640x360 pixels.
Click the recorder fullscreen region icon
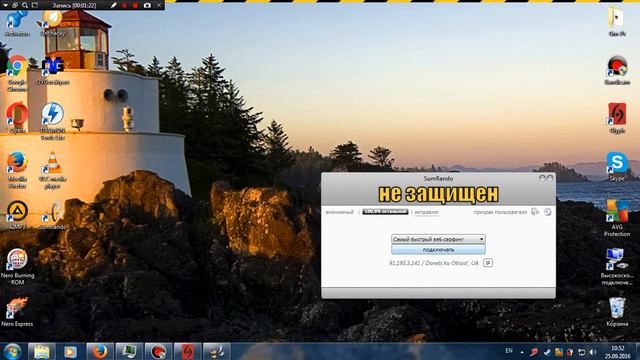point(35,5)
